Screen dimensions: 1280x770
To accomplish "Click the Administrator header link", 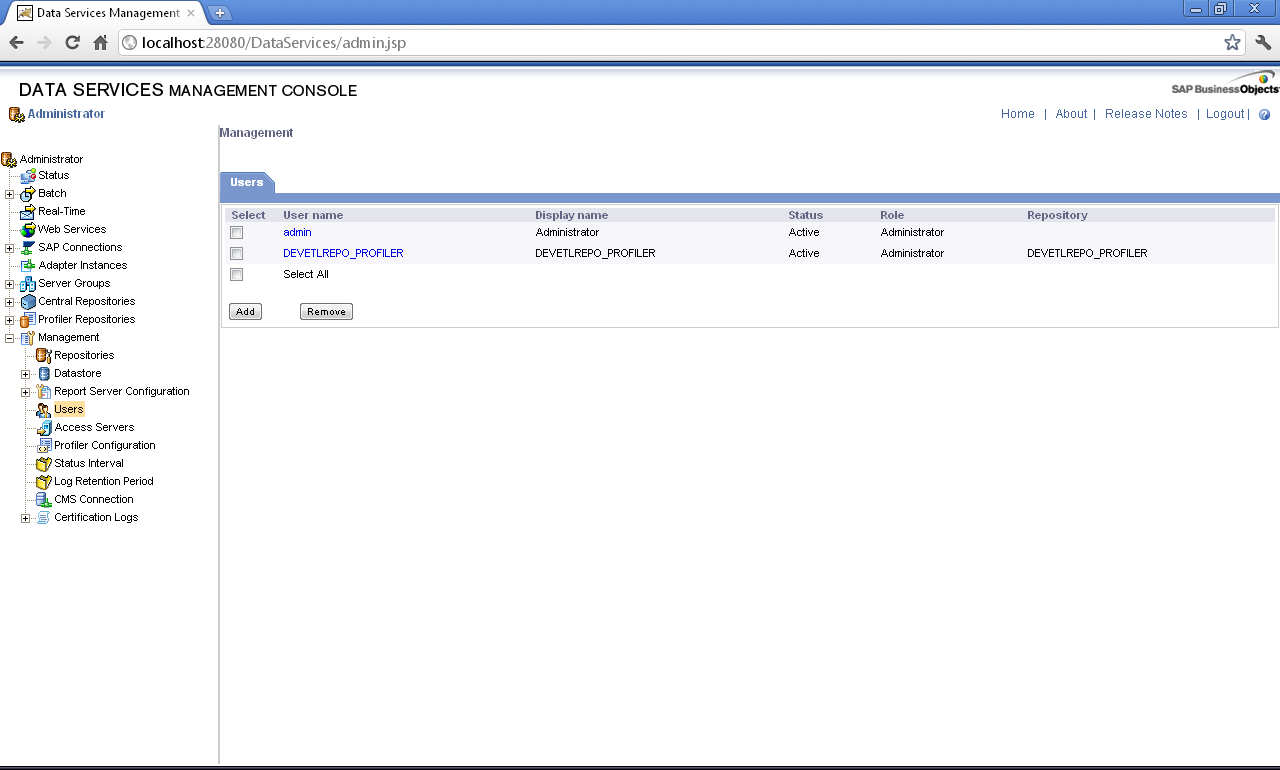I will coord(66,114).
